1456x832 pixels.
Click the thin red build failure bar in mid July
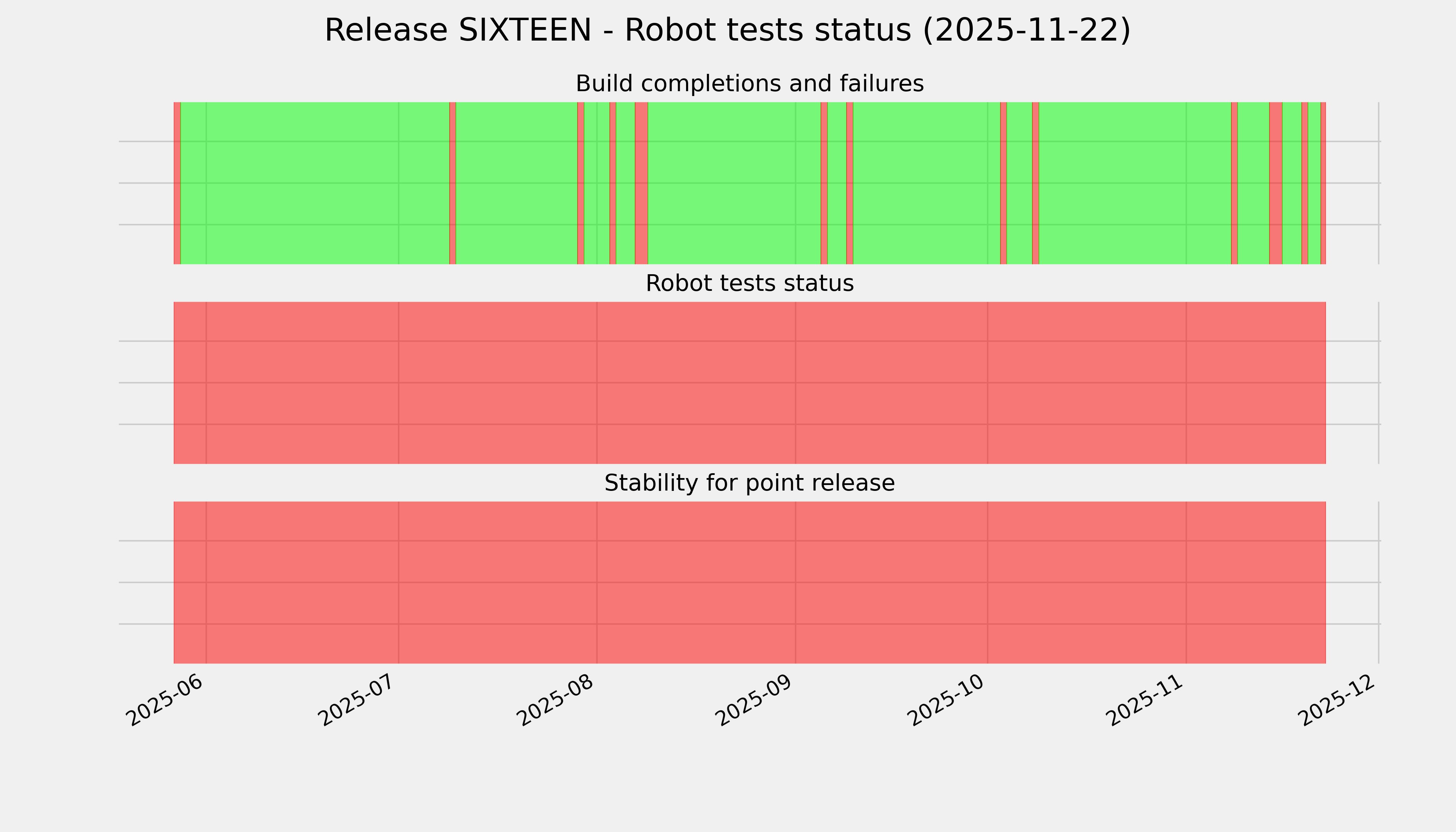pos(452,183)
